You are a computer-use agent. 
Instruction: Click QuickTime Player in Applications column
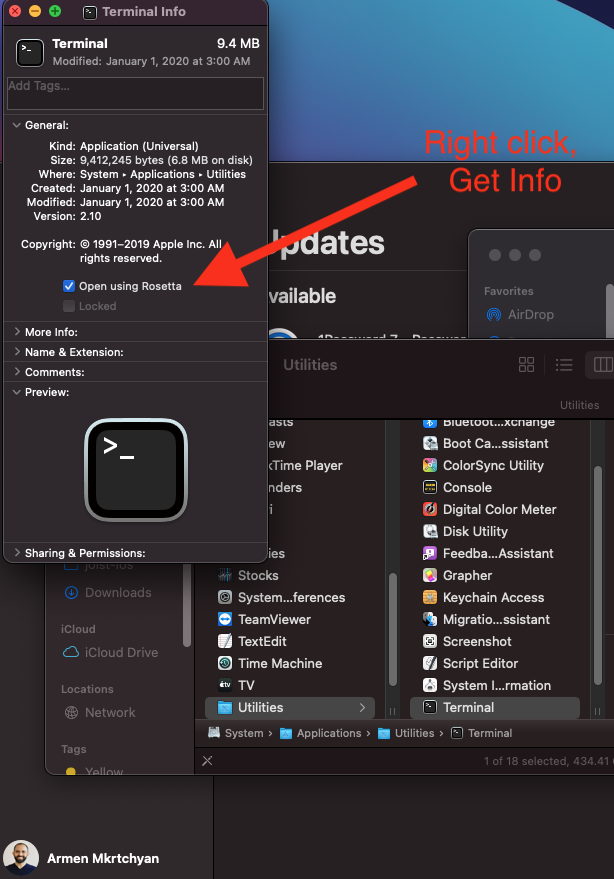[306, 465]
